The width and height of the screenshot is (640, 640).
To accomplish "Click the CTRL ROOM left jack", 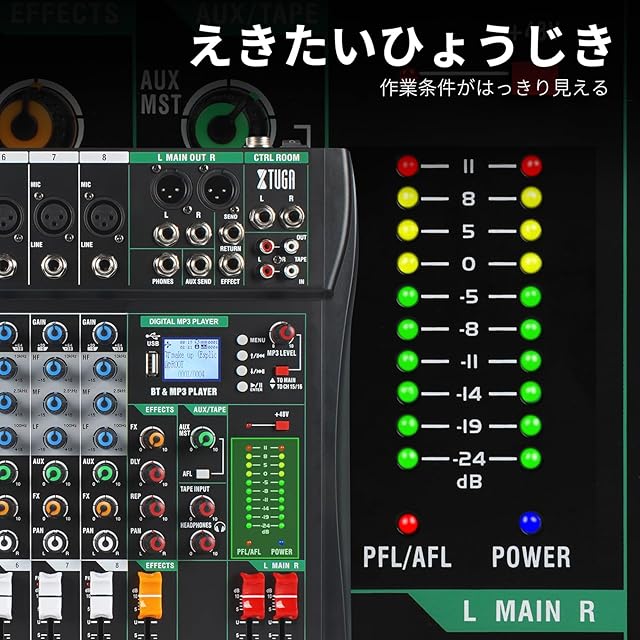I will (x=262, y=217).
